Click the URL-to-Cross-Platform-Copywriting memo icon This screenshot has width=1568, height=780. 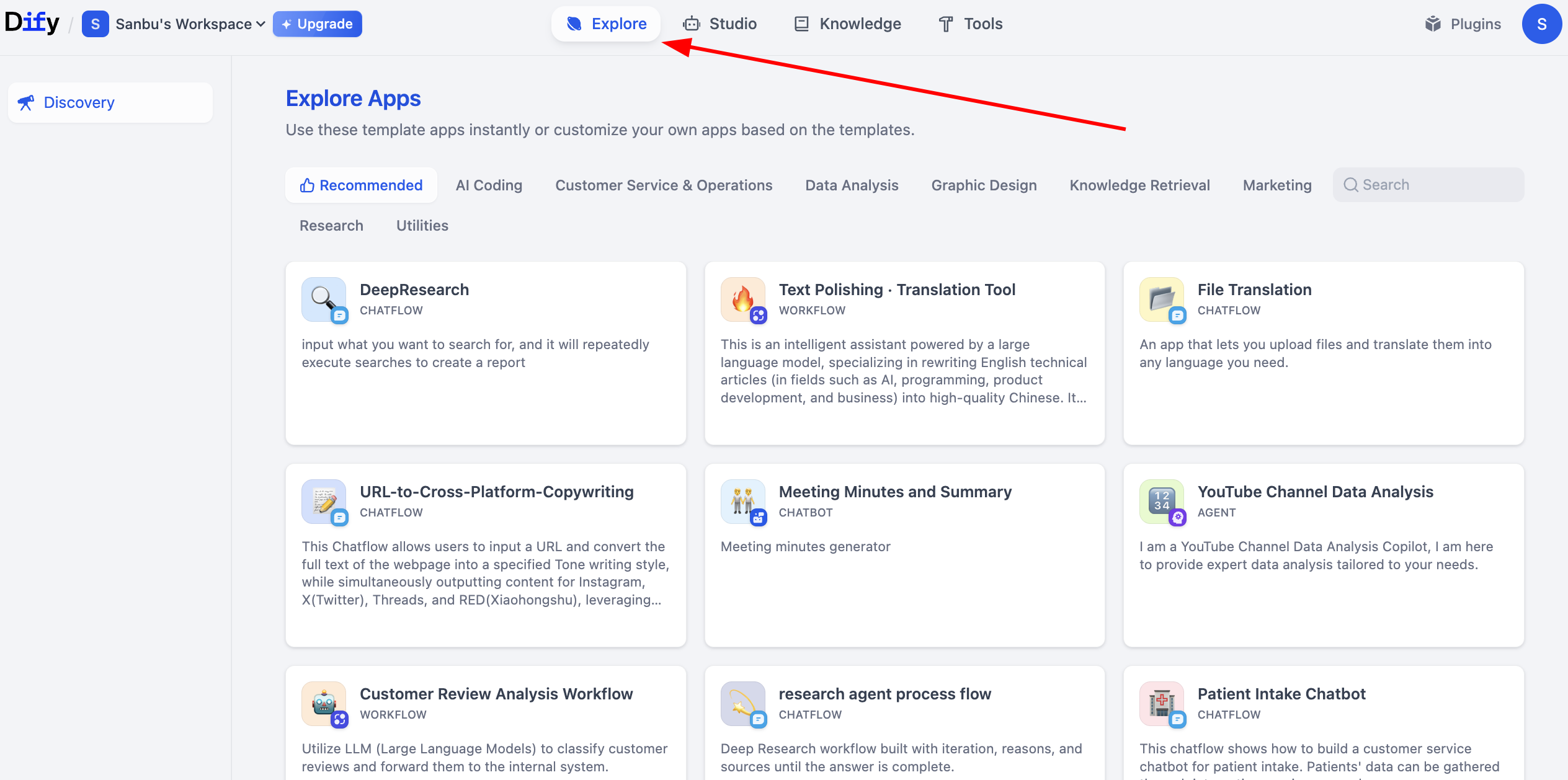pyautogui.click(x=324, y=501)
